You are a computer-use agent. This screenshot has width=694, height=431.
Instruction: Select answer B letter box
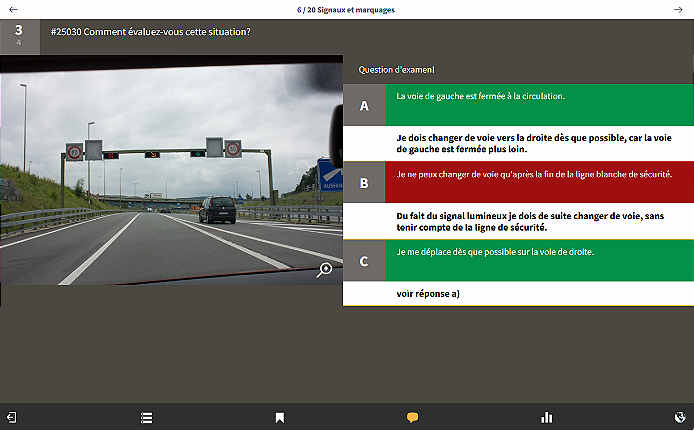pyautogui.click(x=364, y=183)
